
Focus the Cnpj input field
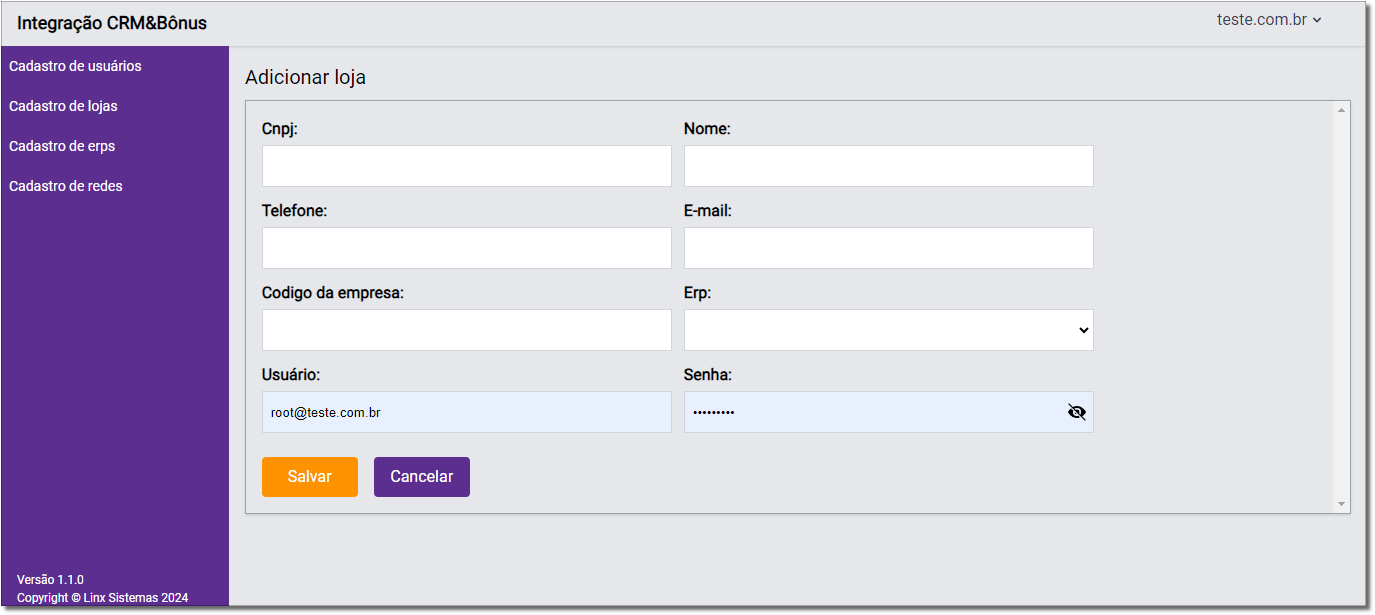point(466,166)
